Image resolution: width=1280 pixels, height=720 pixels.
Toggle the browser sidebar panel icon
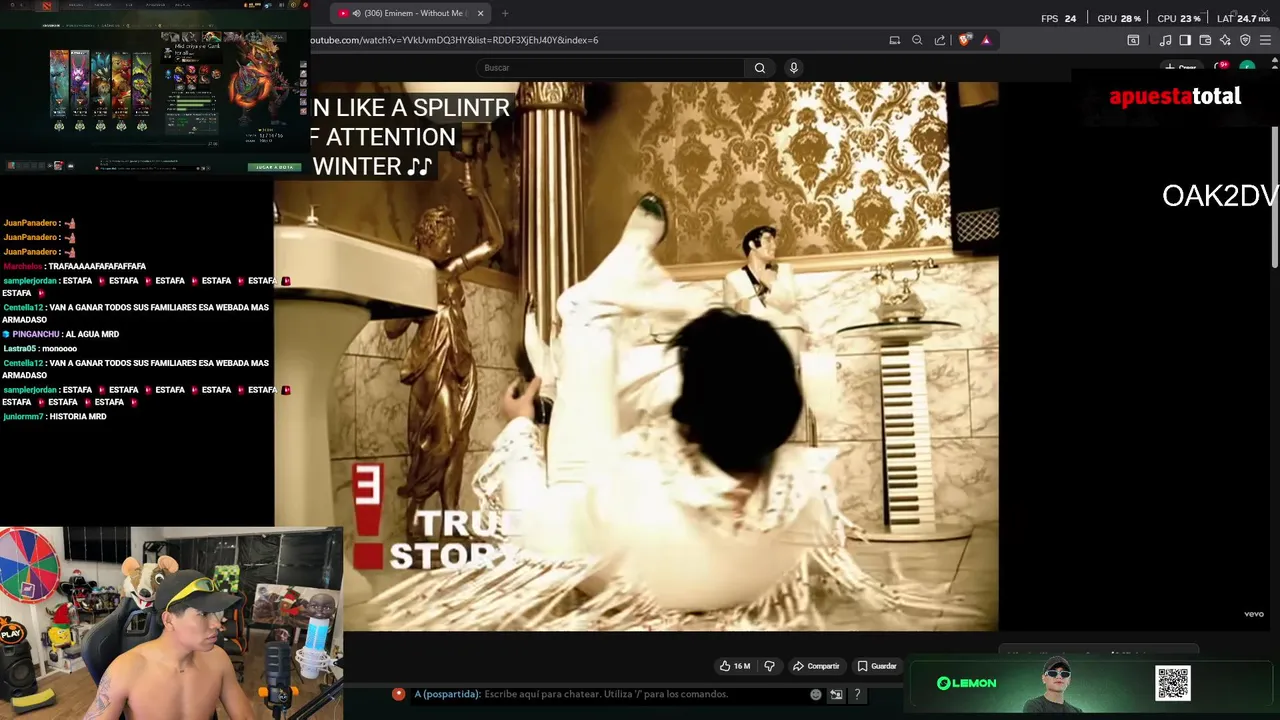coord(1185,40)
